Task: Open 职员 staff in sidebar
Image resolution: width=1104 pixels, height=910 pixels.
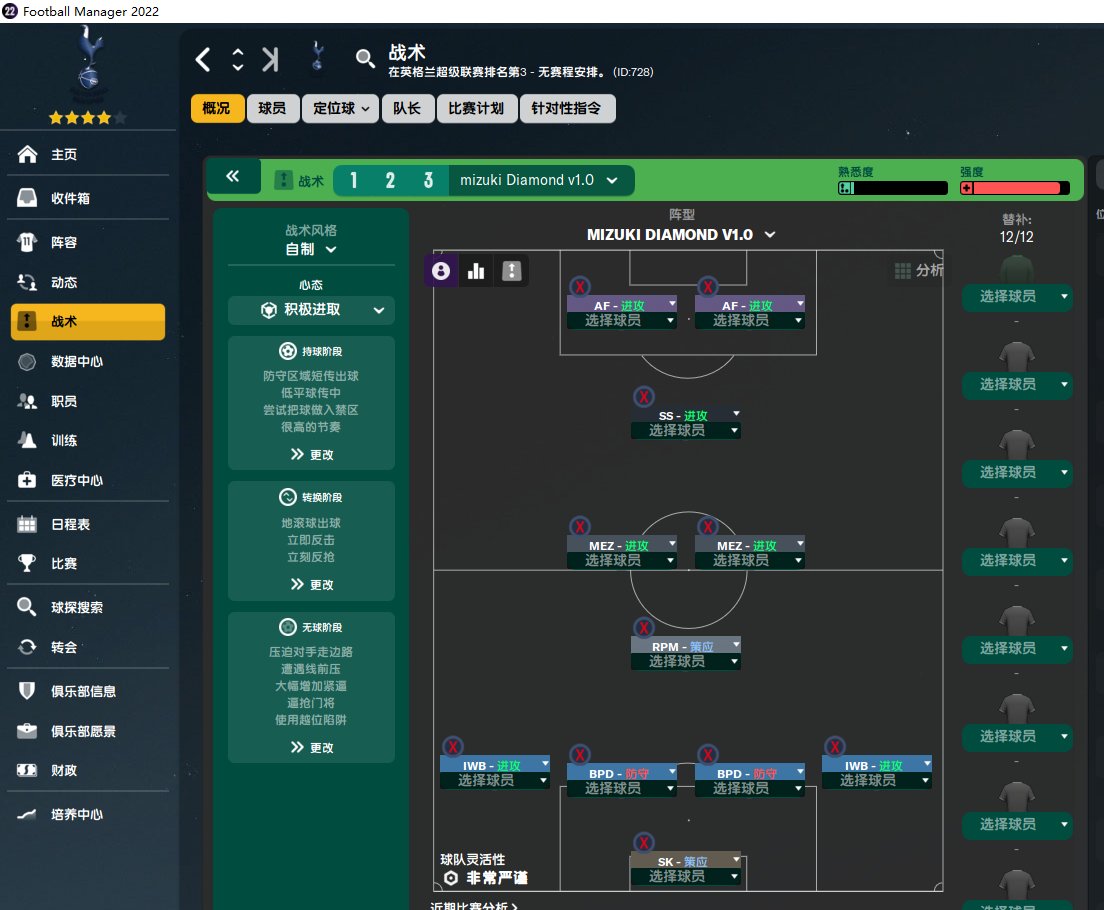Action: click(88, 401)
